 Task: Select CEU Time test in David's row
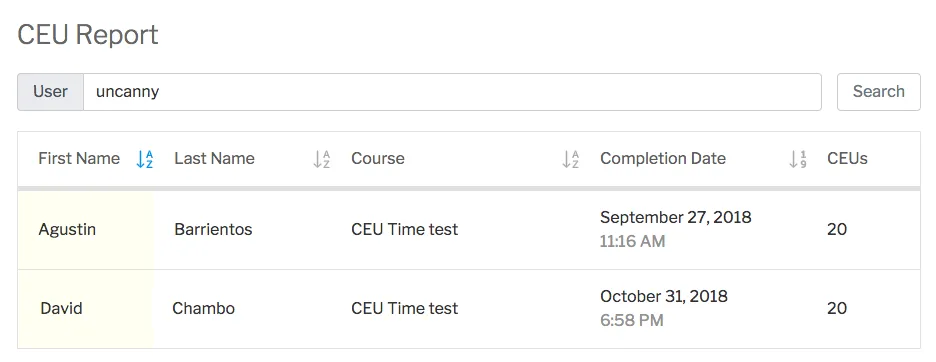[x=405, y=309]
